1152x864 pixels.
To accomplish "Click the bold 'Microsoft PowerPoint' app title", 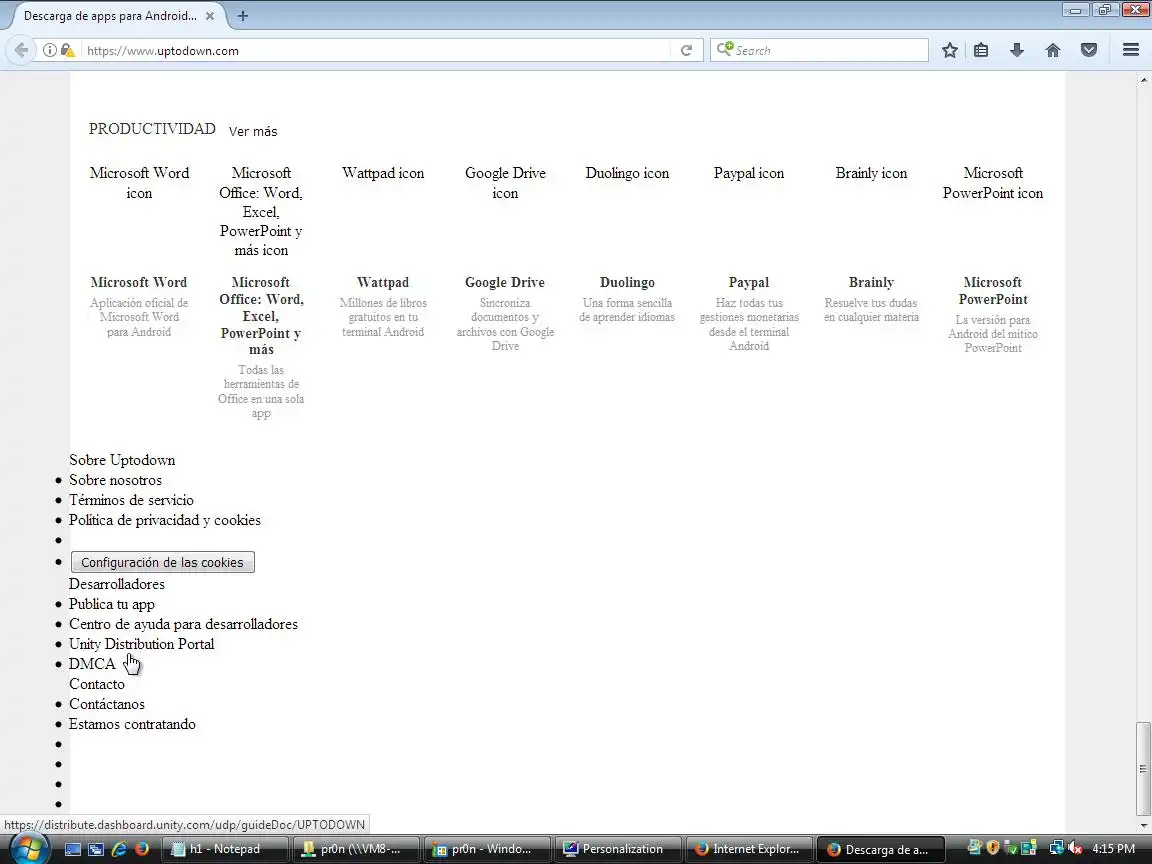I will tap(993, 291).
